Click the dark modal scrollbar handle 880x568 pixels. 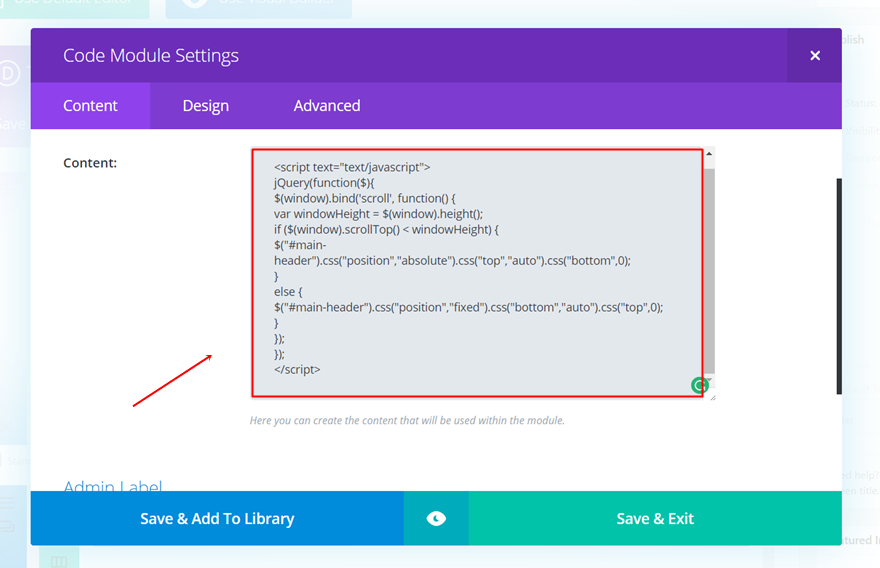click(839, 285)
